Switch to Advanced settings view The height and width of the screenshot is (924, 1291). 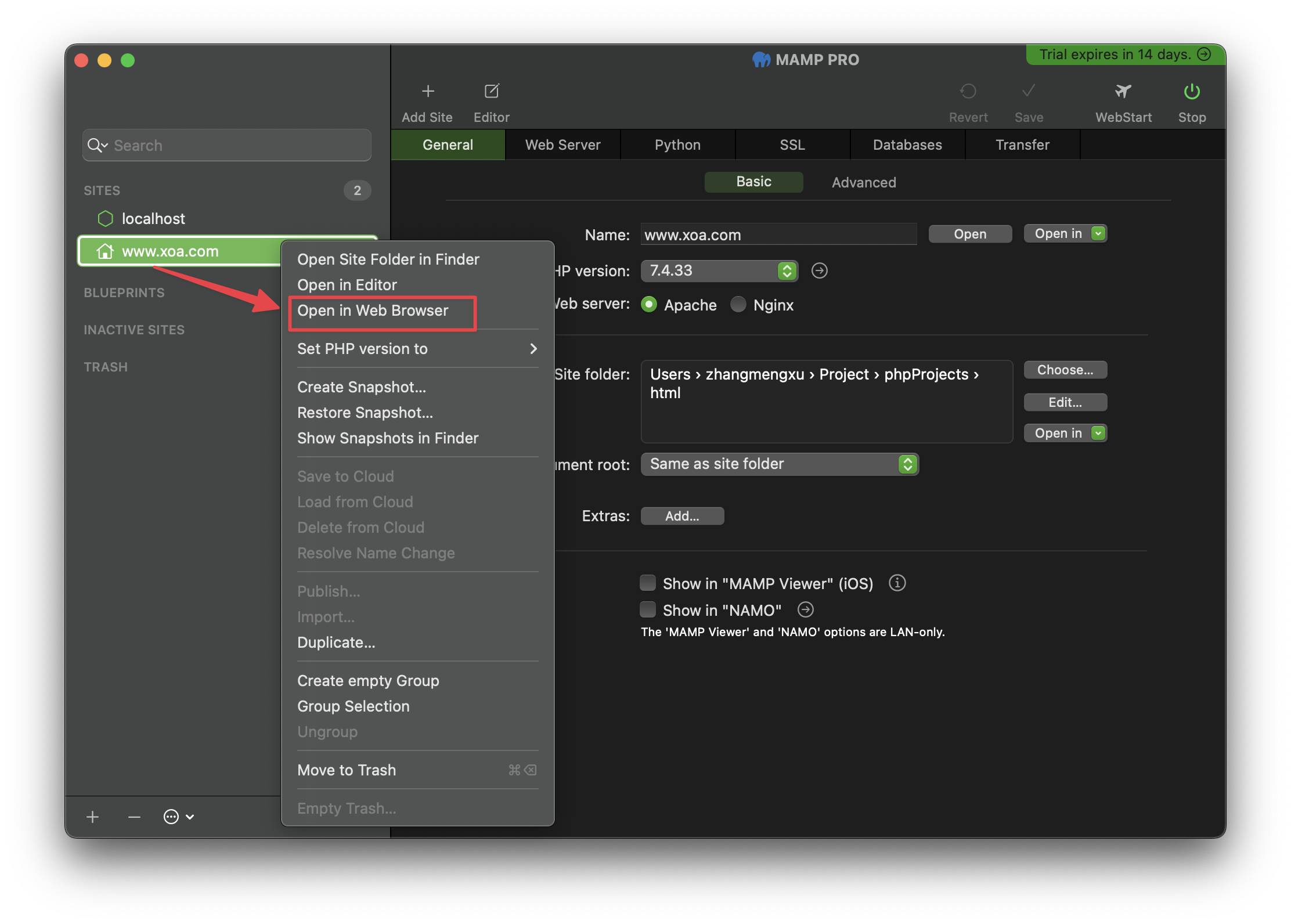pyautogui.click(x=864, y=182)
